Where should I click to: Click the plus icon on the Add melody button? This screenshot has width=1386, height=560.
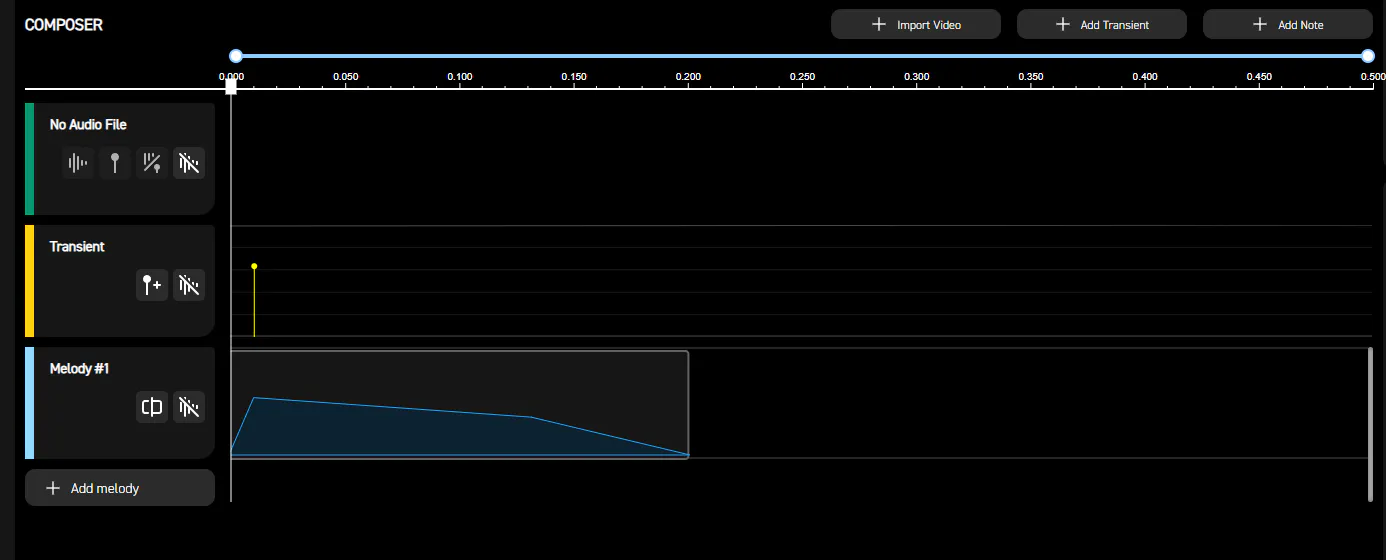pyautogui.click(x=53, y=488)
